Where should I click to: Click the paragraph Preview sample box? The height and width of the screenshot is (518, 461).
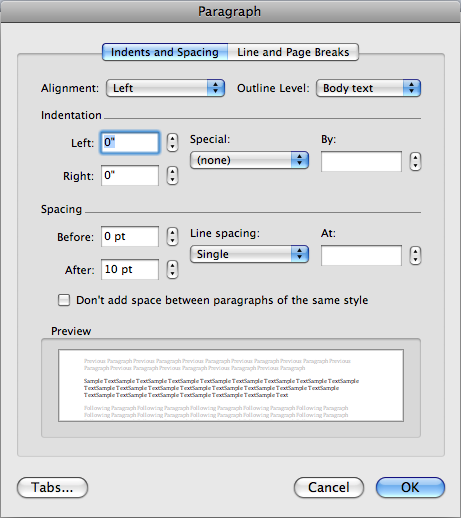231,385
